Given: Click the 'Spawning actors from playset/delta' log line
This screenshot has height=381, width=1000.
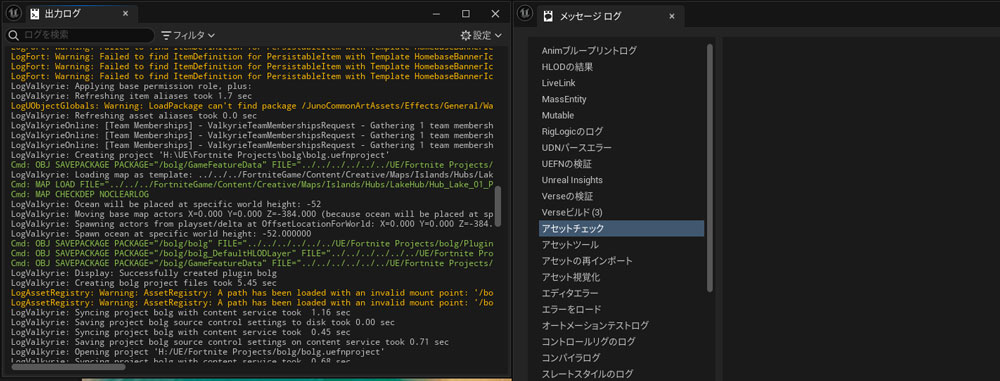Looking at the screenshot, I should point(253,224).
